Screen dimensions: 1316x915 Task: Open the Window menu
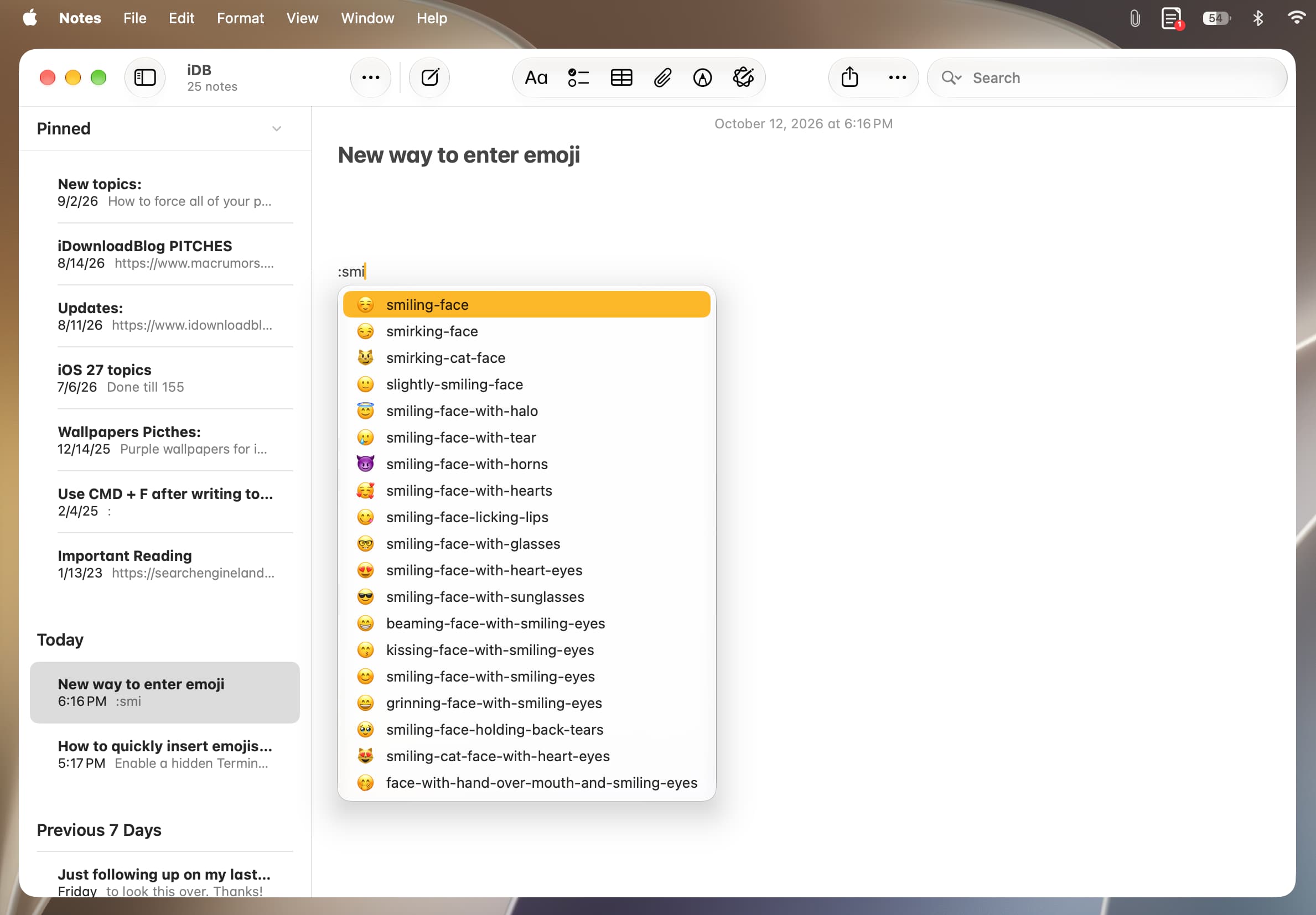(x=367, y=18)
